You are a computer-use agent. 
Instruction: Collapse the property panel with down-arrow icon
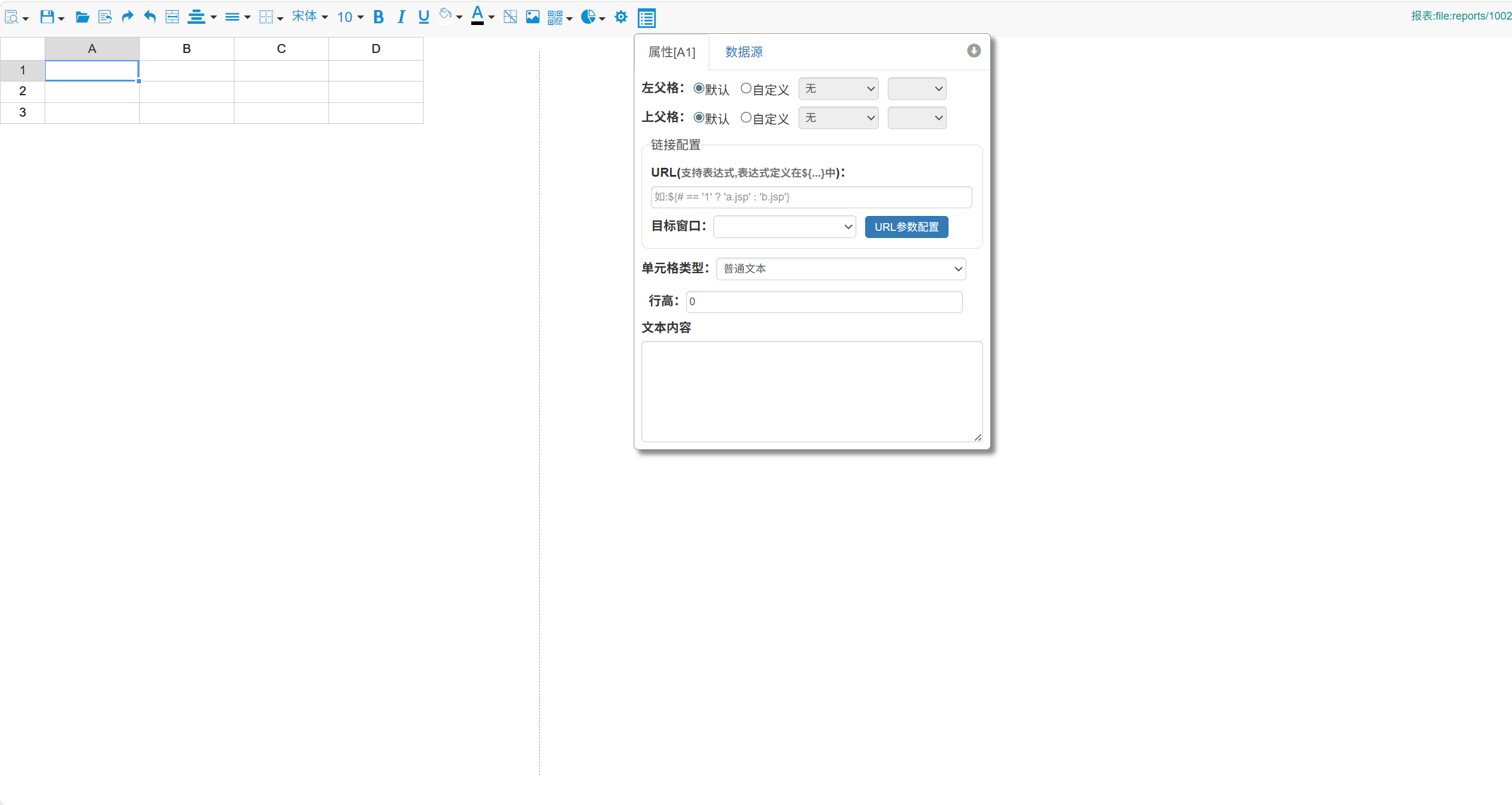click(x=973, y=51)
